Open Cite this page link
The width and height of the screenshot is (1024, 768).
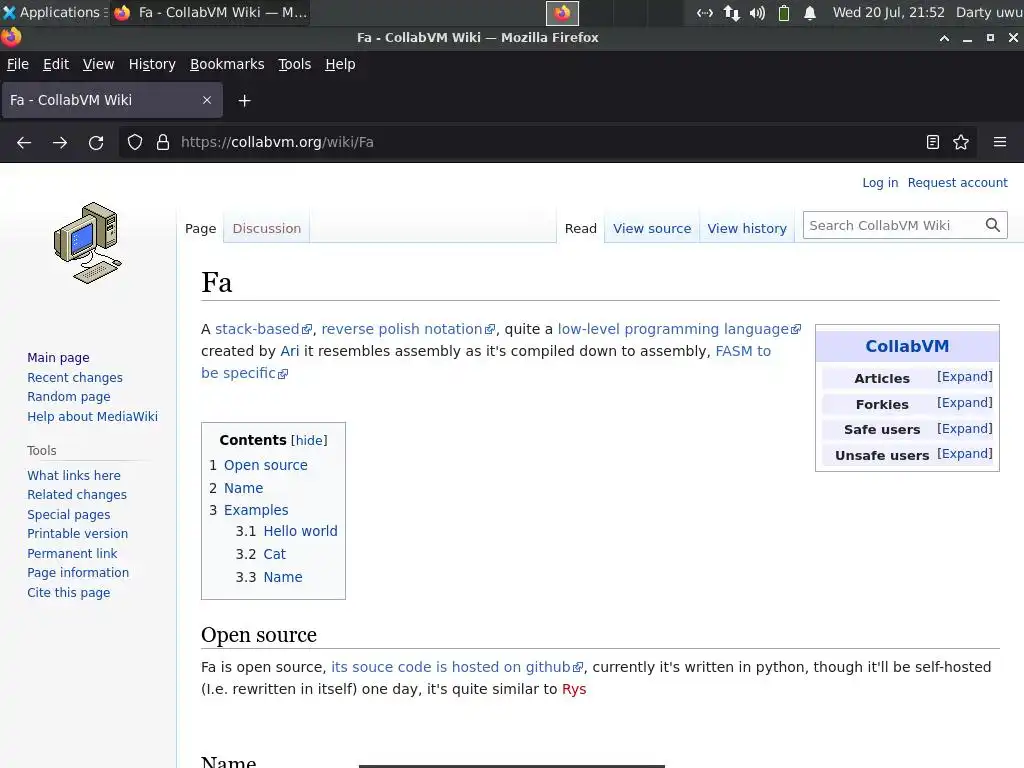pos(69,593)
